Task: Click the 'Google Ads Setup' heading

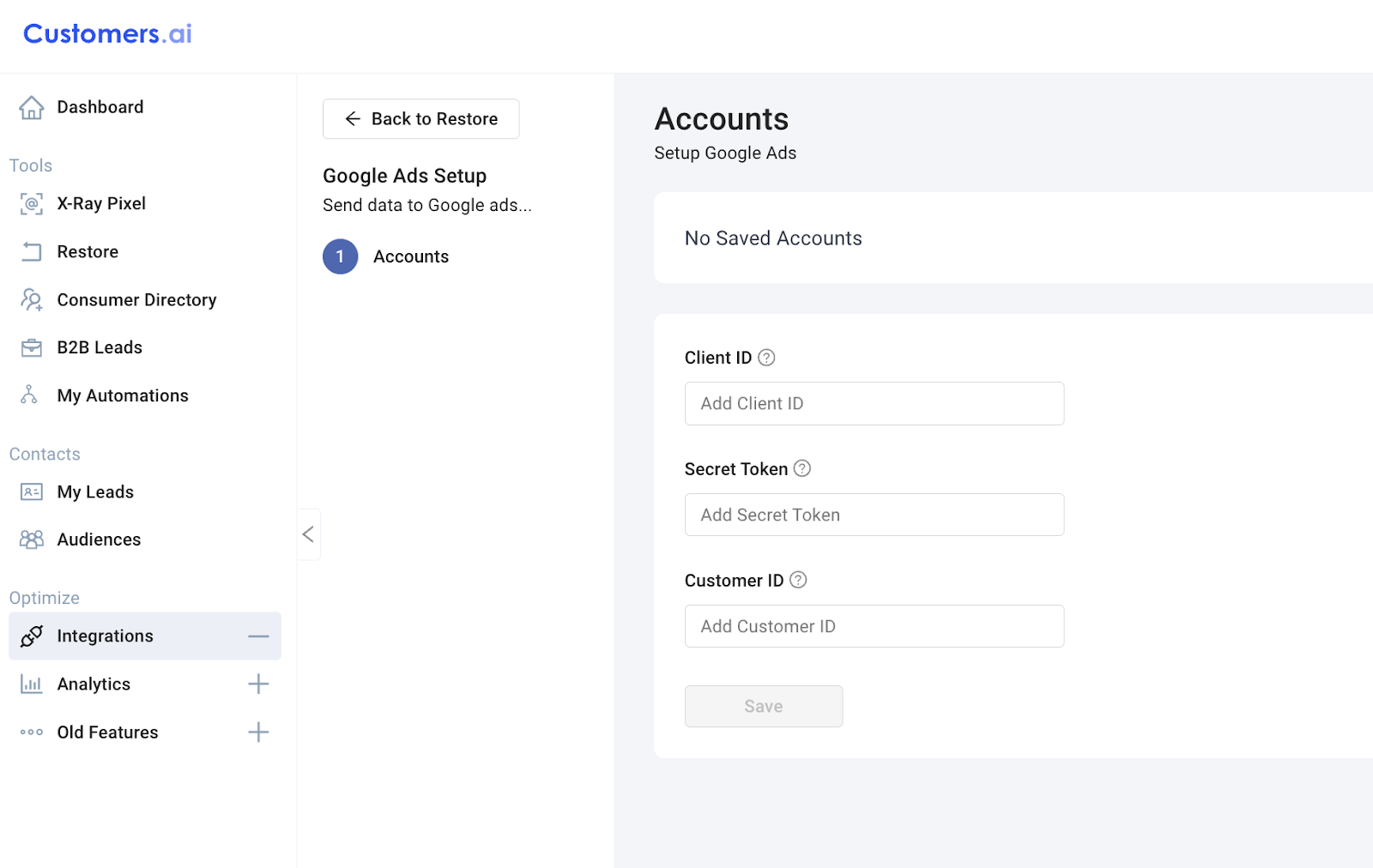Action: click(x=405, y=176)
